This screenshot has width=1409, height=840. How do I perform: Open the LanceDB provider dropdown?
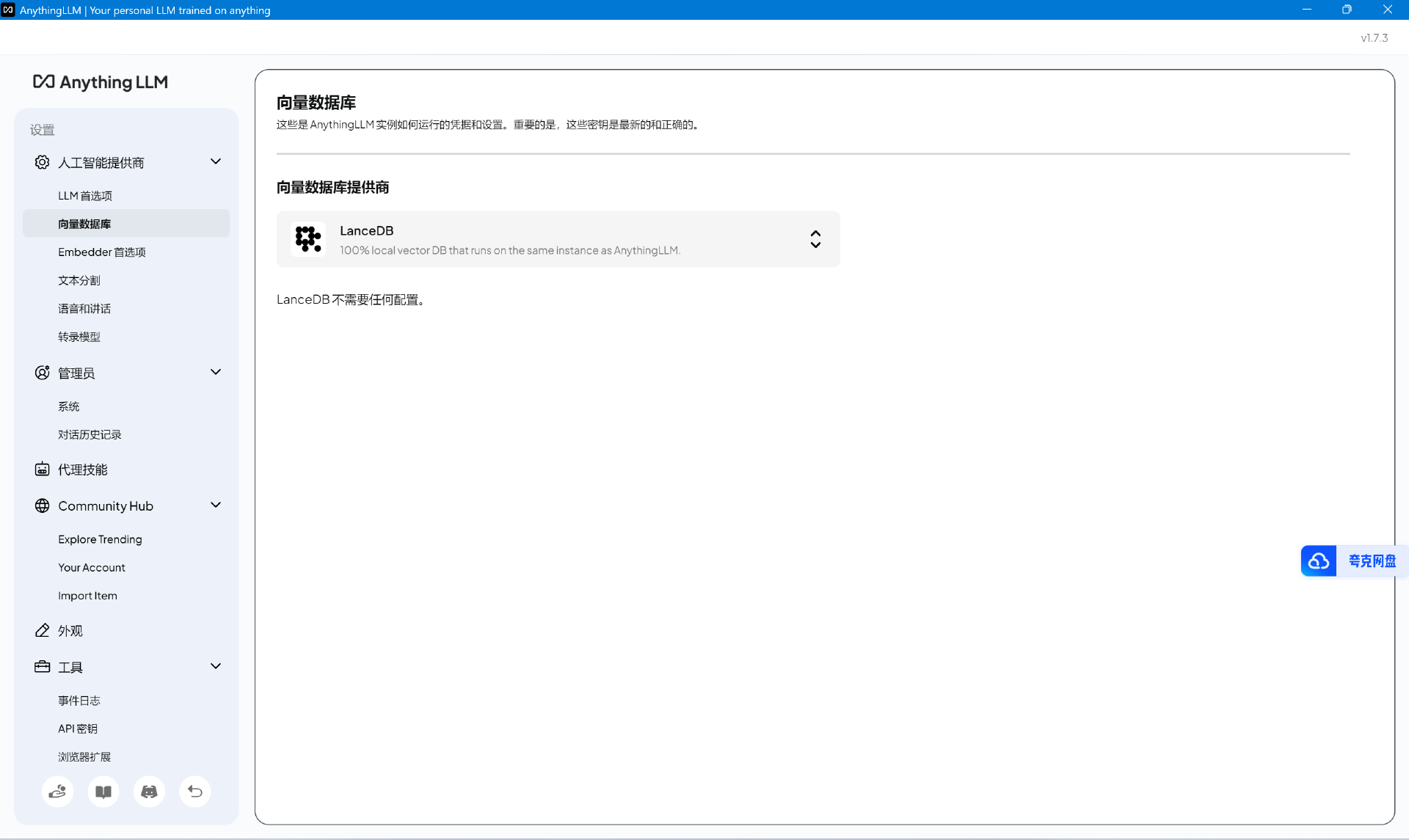pos(815,239)
